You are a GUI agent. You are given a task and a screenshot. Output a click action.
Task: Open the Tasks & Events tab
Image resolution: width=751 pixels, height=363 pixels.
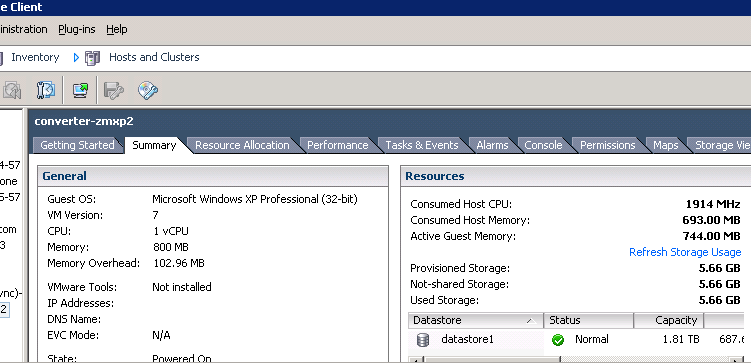421,145
